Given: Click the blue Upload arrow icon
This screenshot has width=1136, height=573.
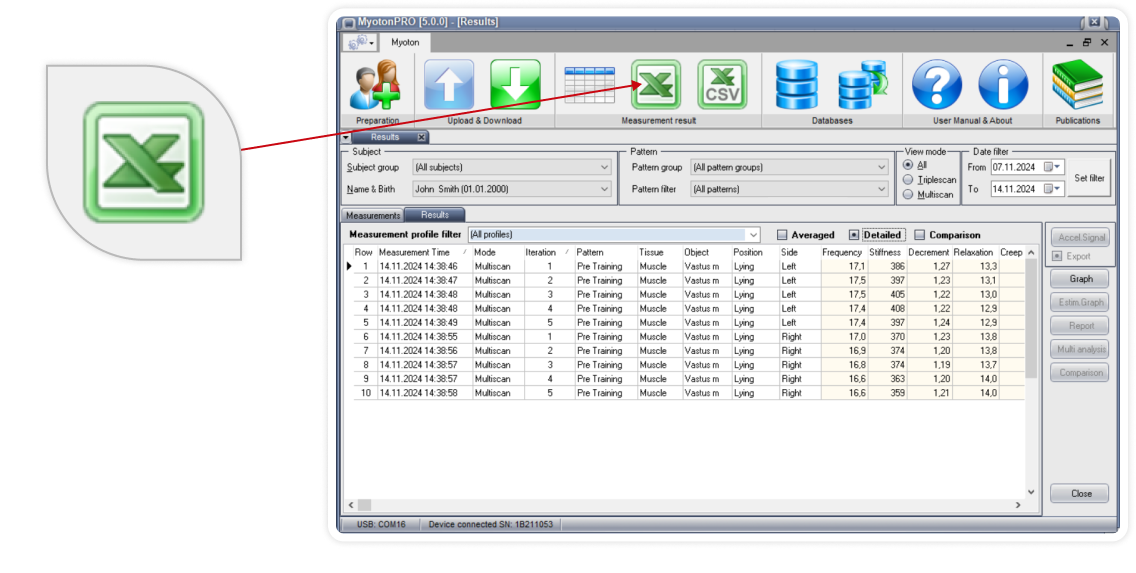Looking at the screenshot, I should tap(449, 85).
